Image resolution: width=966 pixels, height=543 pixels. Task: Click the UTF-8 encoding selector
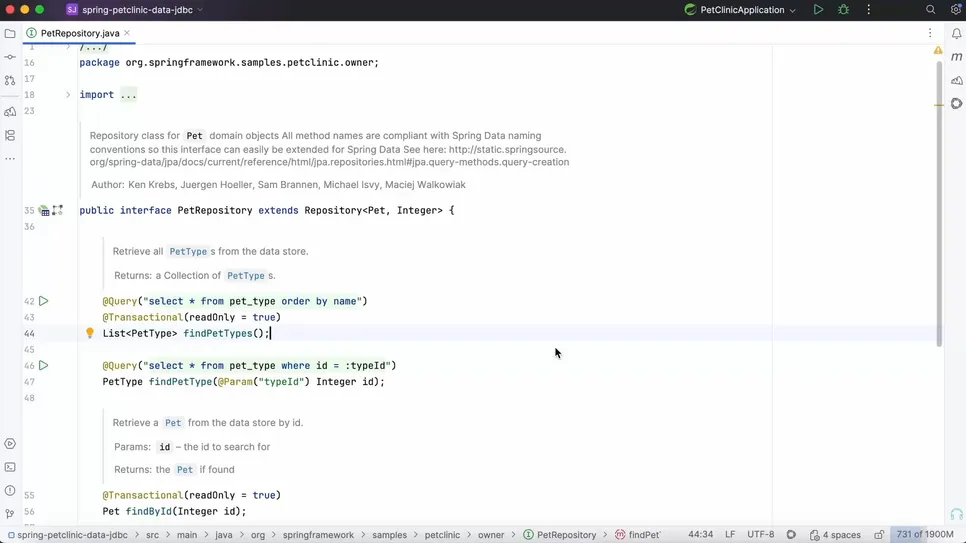(x=760, y=535)
